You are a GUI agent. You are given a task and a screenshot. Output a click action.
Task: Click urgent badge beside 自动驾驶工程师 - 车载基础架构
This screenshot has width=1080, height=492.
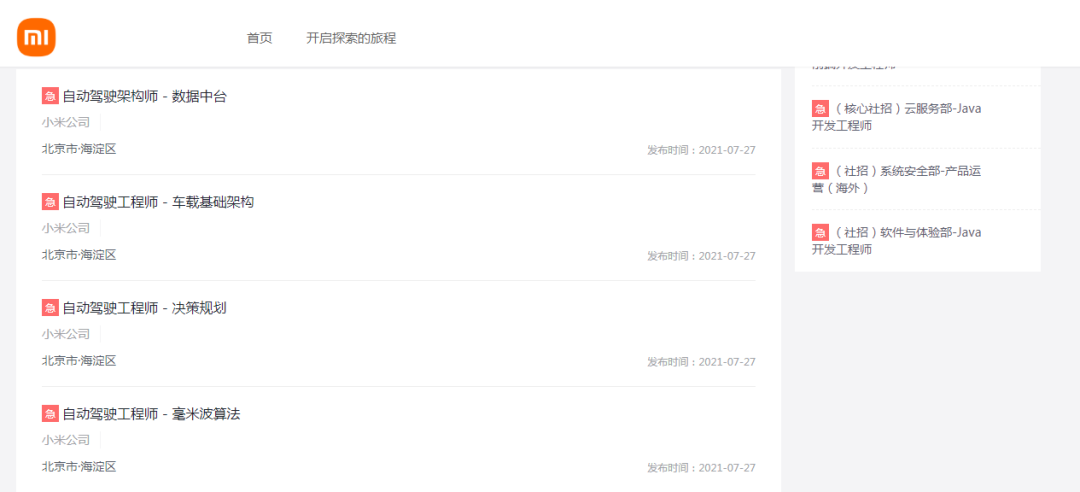[x=50, y=202]
